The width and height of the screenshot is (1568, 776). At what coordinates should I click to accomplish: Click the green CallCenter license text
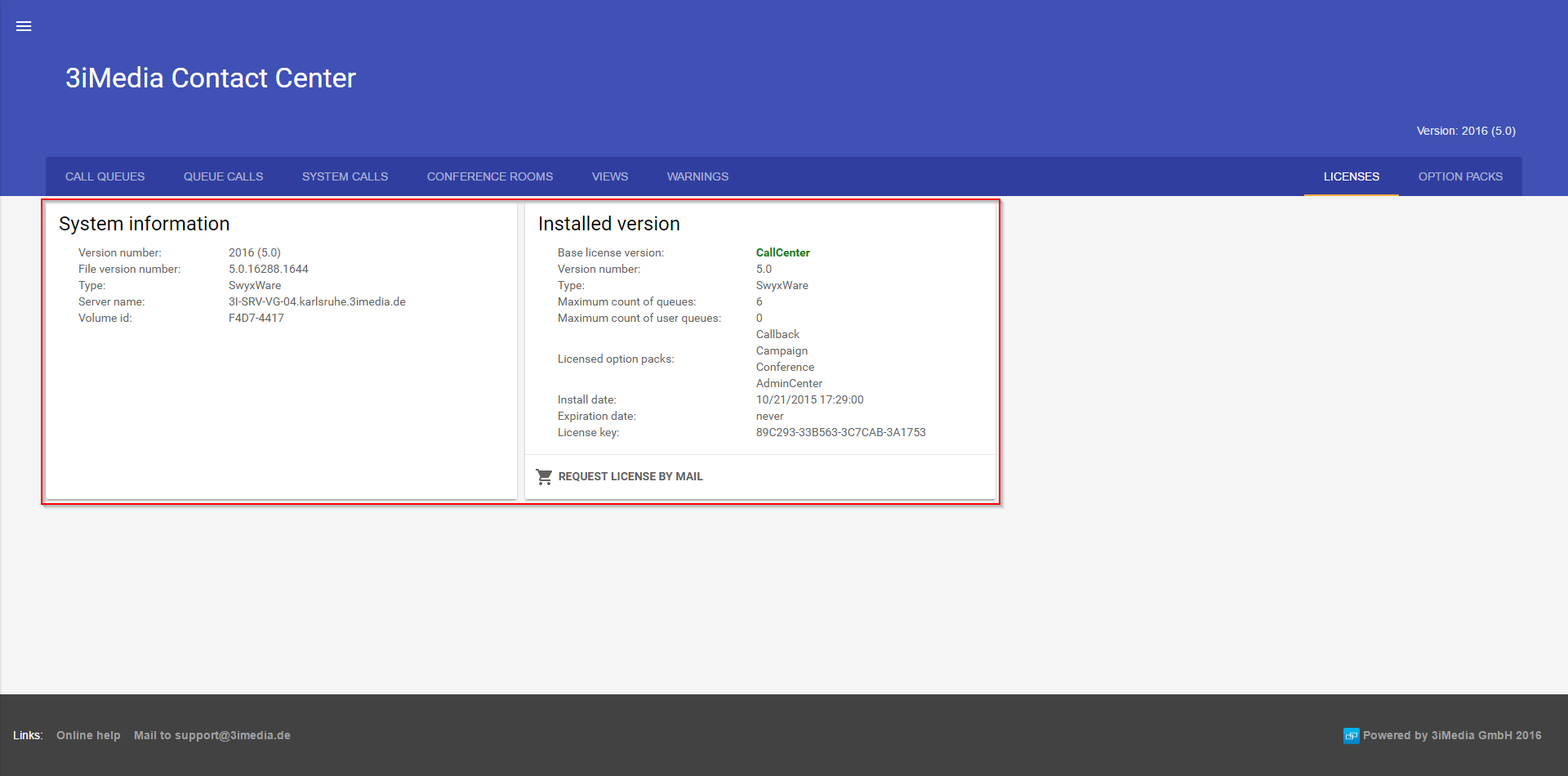(782, 252)
